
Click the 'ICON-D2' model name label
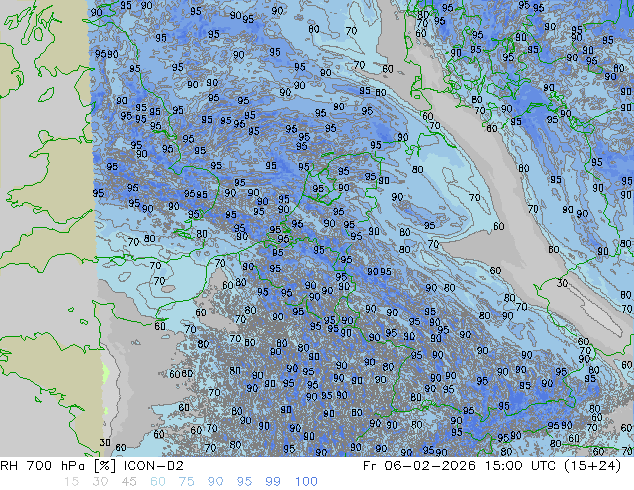pos(154,466)
